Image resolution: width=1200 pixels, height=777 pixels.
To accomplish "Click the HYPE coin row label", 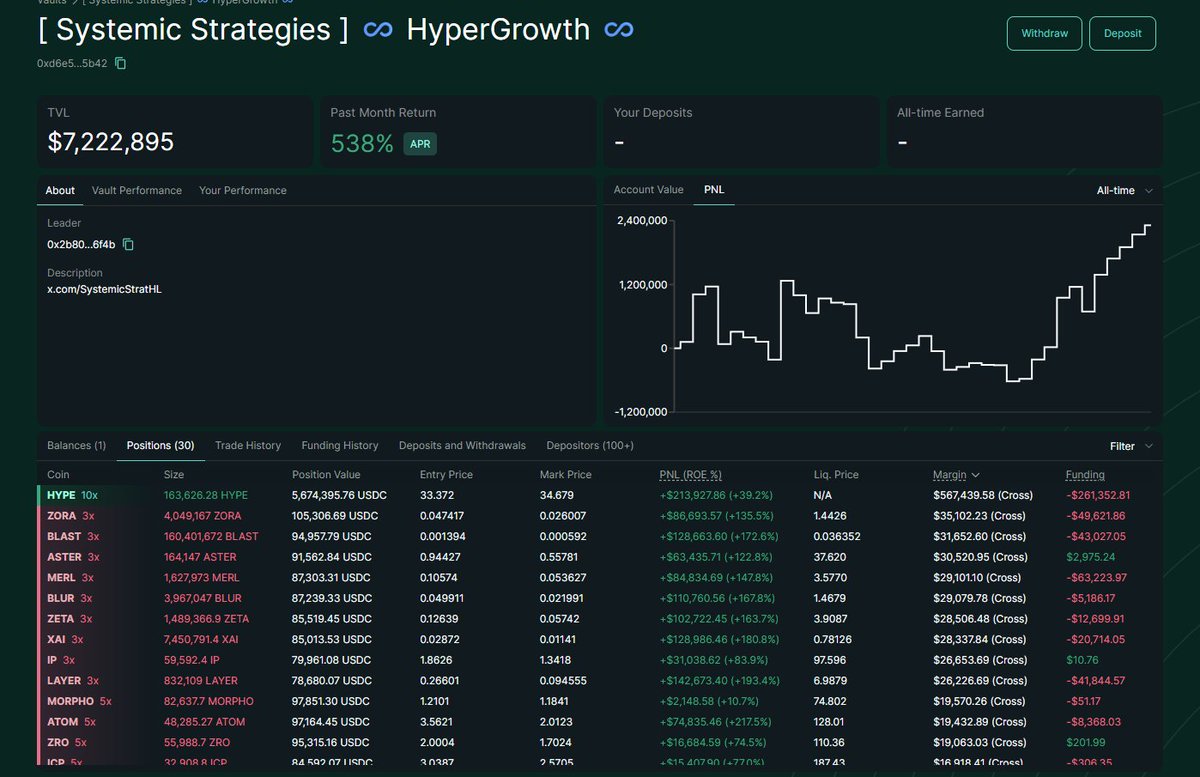I will pyautogui.click(x=61, y=495).
